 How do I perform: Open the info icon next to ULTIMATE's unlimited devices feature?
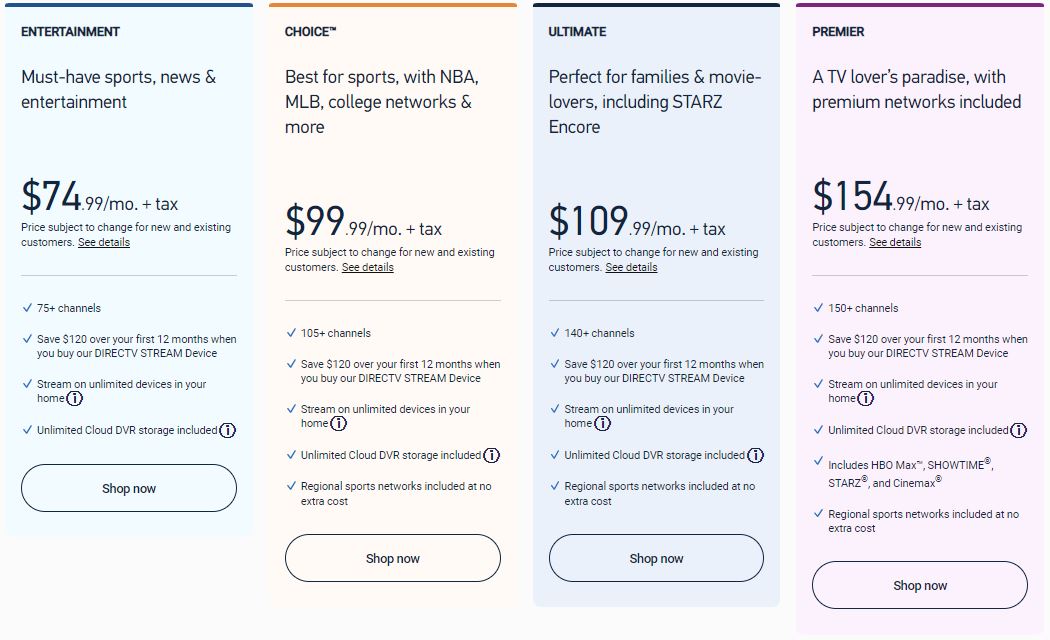[604, 424]
